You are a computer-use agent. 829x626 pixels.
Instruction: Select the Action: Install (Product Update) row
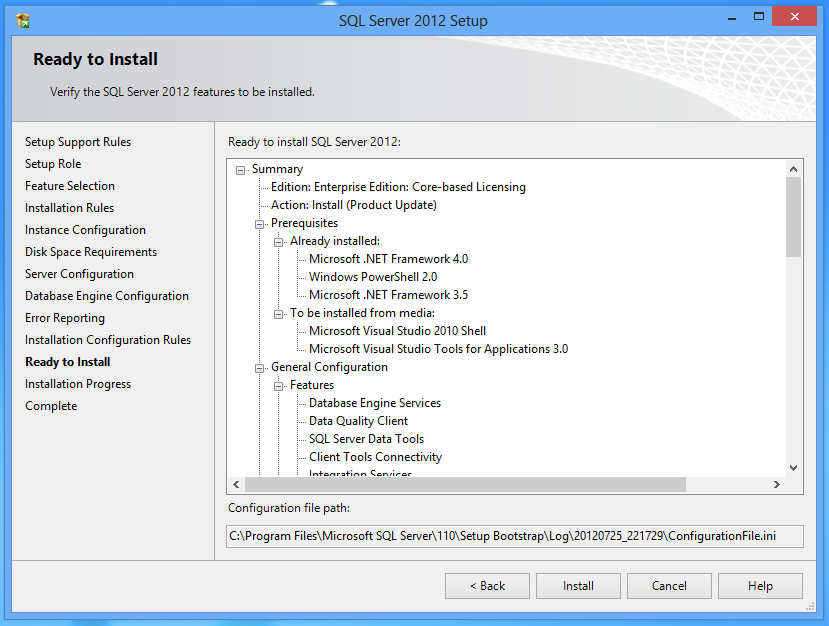[x=354, y=205]
